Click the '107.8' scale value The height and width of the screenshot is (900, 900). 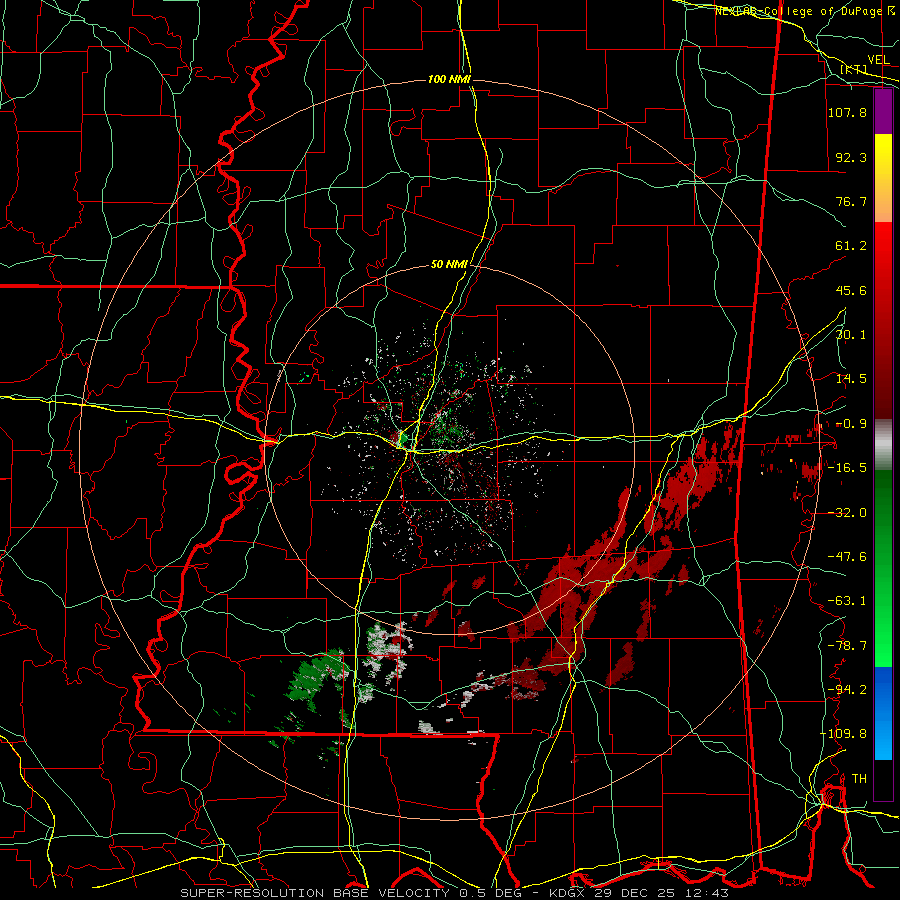pyautogui.click(x=847, y=112)
